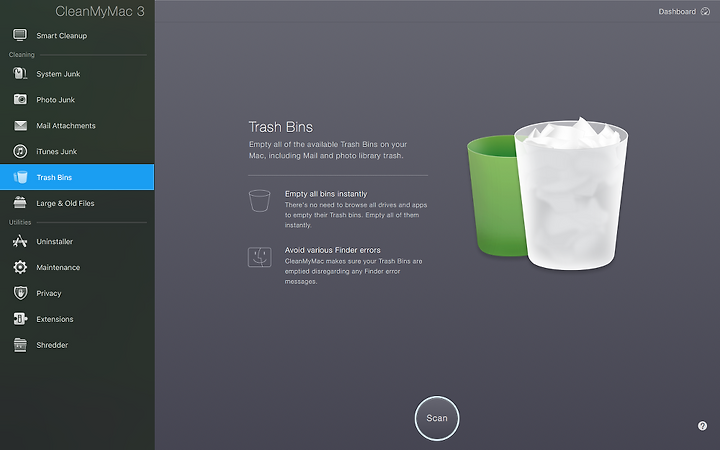Select Trash Bins label in sidebar

point(54,177)
